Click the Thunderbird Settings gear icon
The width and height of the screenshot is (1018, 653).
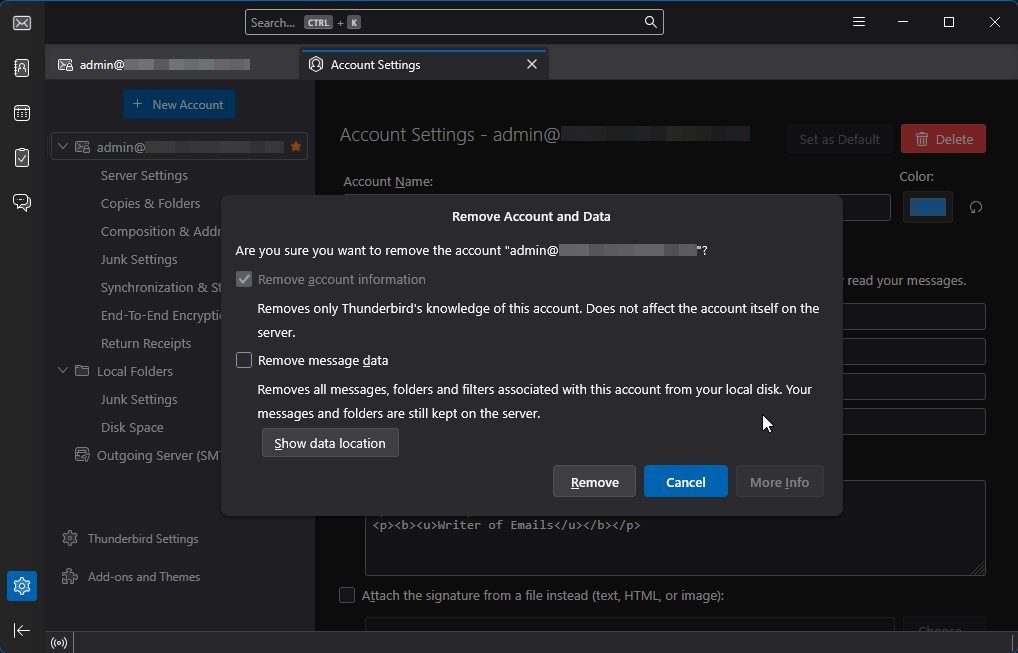[x=69, y=538]
